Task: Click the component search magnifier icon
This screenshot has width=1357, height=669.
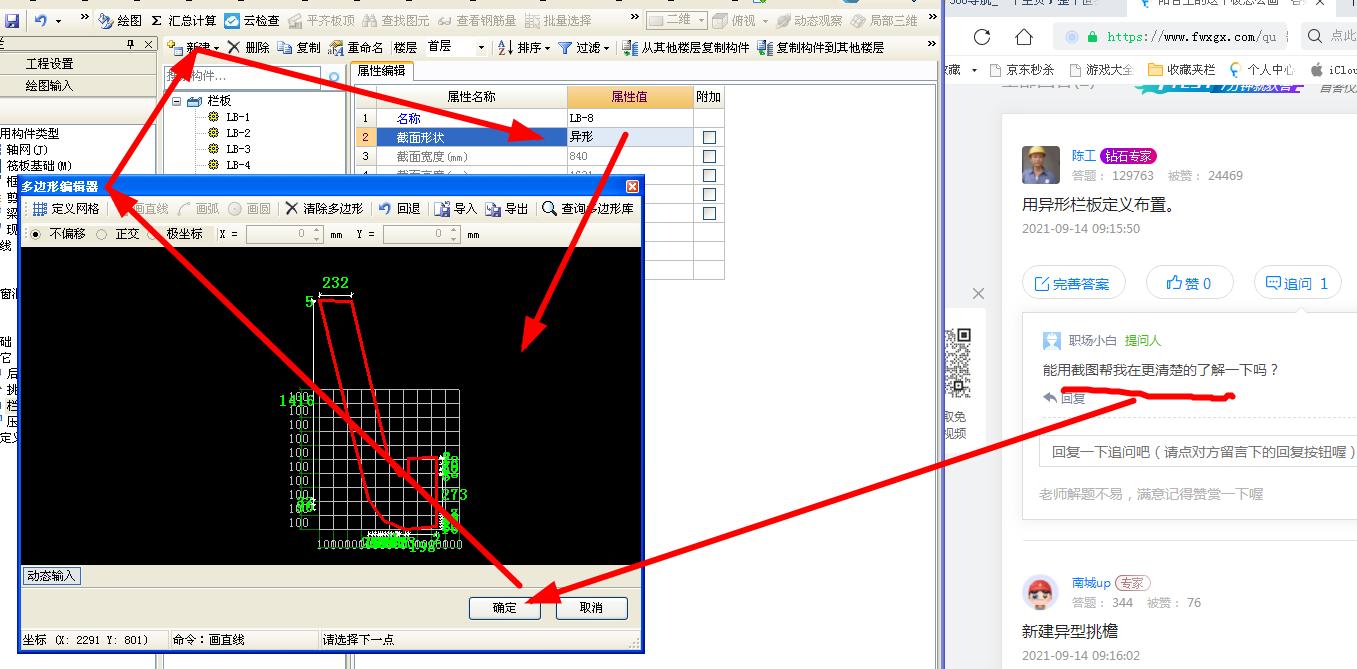Action: [x=334, y=77]
